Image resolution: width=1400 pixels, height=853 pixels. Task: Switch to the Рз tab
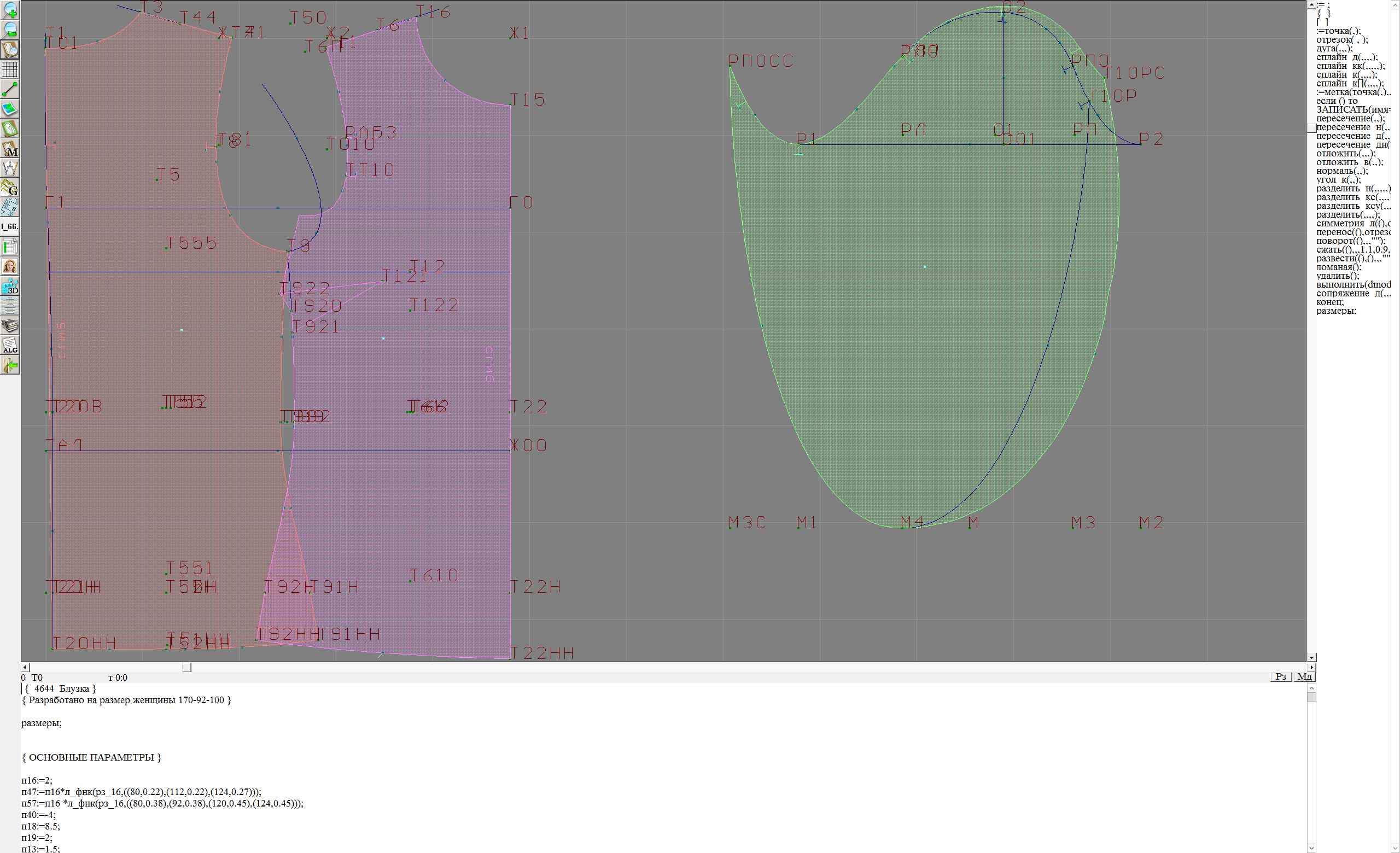pos(1281,676)
